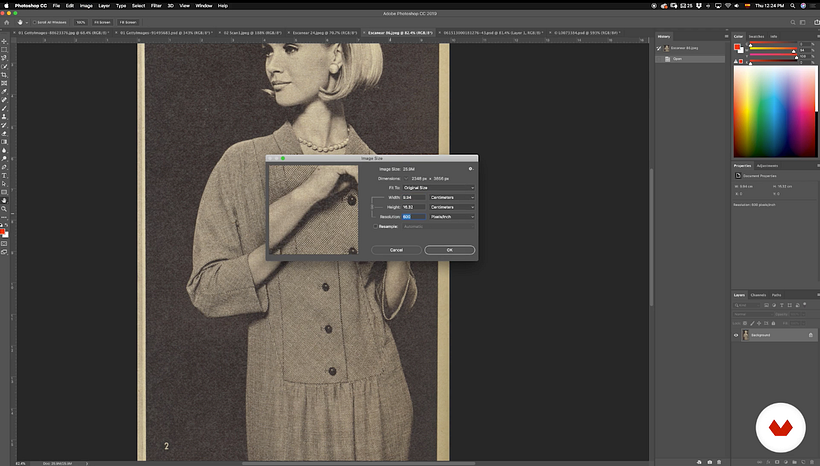Viewport: 820px width, 466px height.
Task: Click OK in Image Size dialog
Action: (x=450, y=250)
